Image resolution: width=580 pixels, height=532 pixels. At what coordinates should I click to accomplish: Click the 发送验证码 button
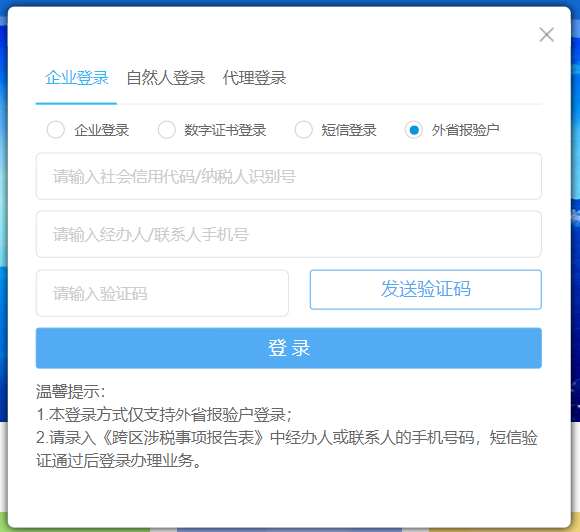click(426, 289)
